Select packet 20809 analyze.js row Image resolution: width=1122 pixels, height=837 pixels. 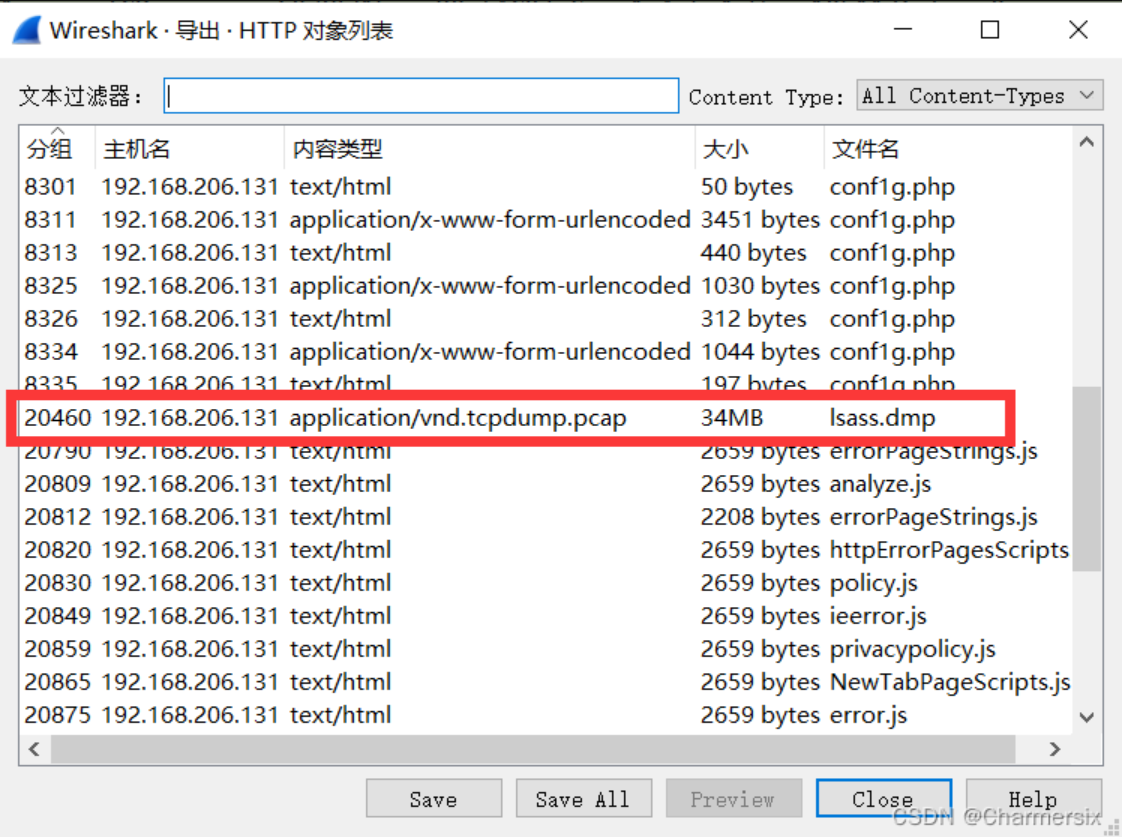(x=547, y=484)
